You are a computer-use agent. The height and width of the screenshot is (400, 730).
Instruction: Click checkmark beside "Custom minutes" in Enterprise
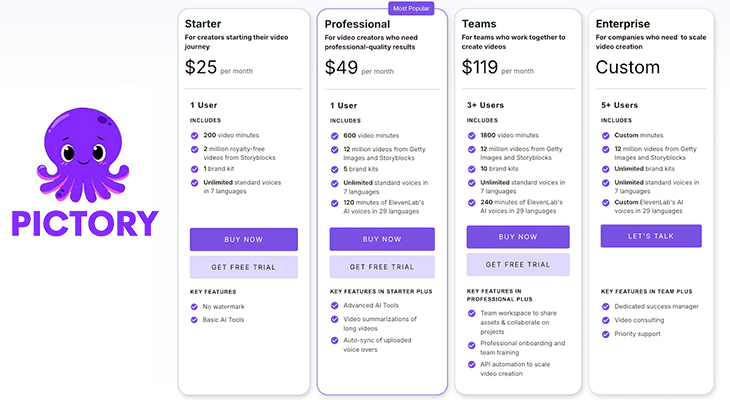[606, 135]
